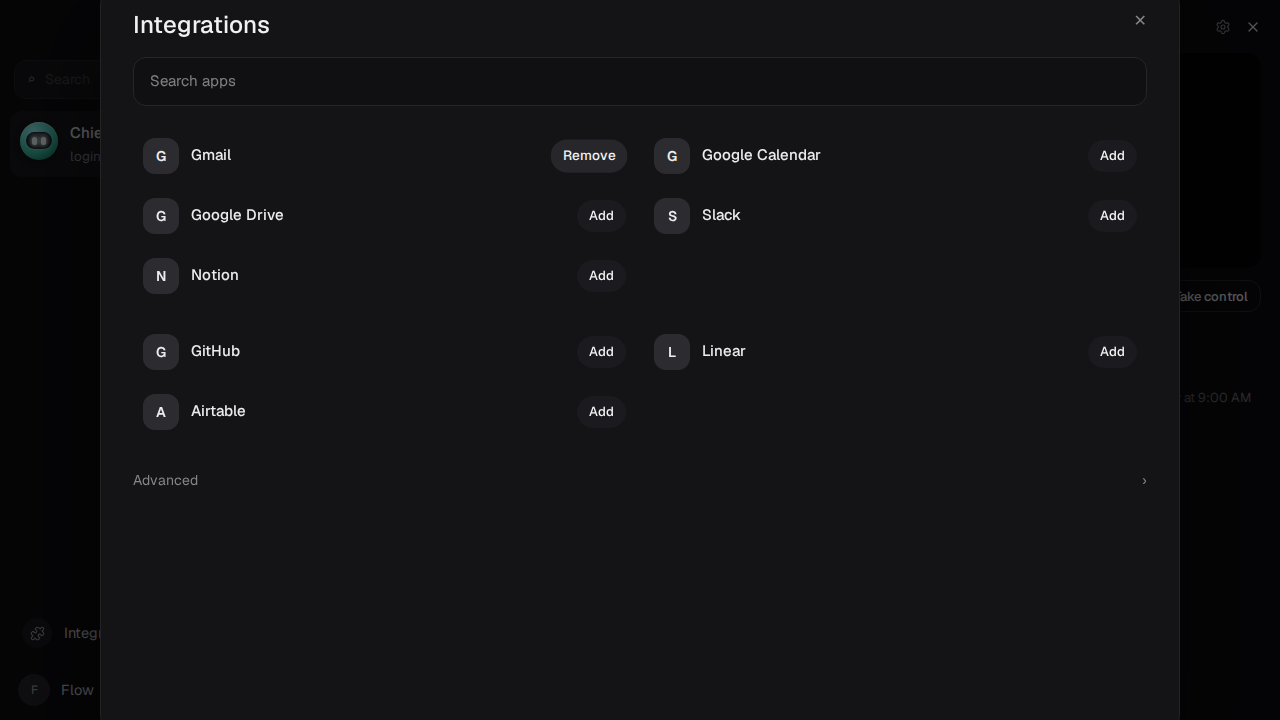The height and width of the screenshot is (720, 1280).
Task: Click the Gmail app icon
Action: 161,156
